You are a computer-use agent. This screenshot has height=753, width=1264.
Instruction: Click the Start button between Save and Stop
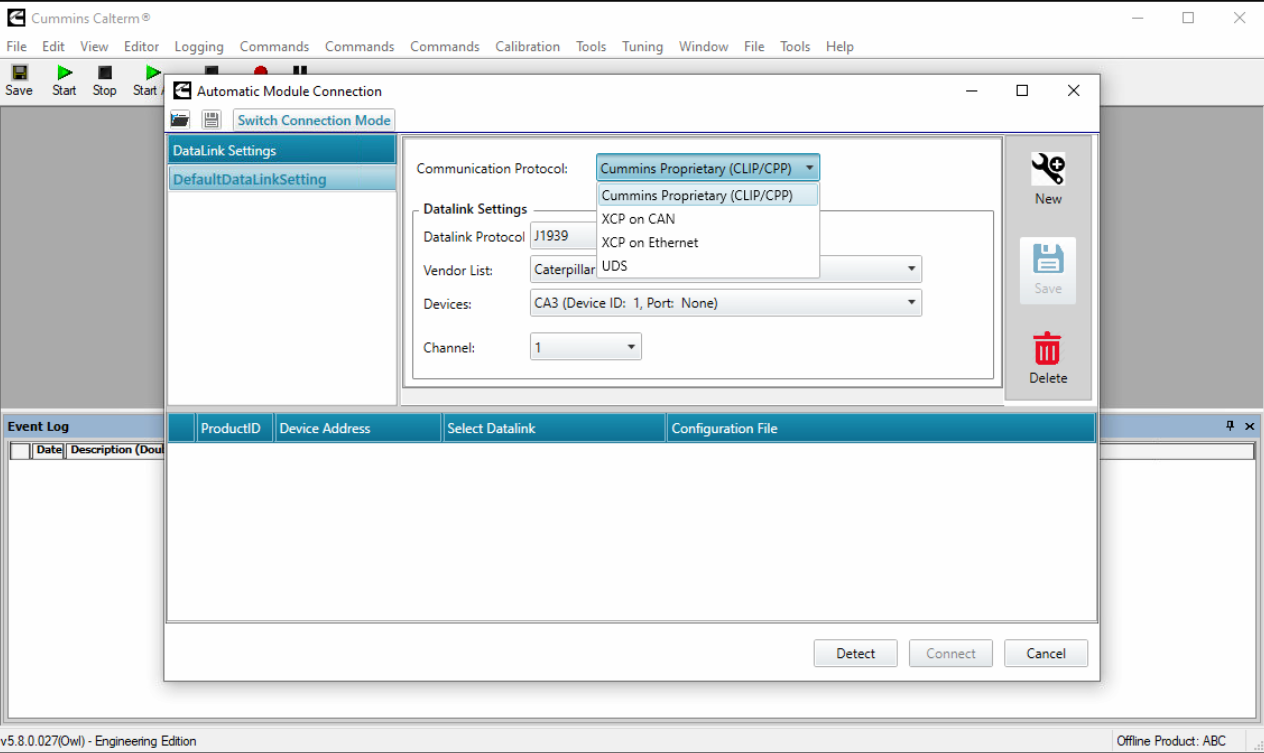pos(64,80)
